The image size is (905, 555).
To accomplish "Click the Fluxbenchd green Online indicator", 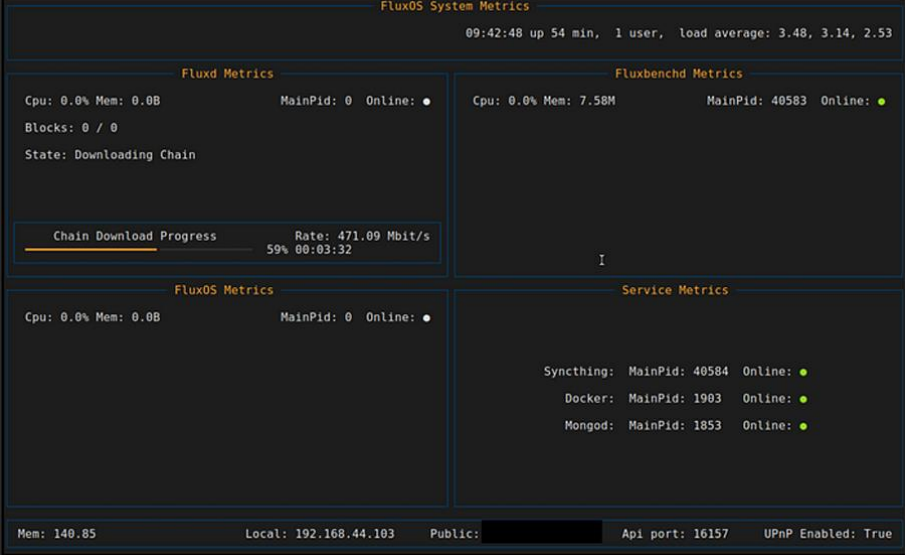I will pyautogui.click(x=881, y=101).
